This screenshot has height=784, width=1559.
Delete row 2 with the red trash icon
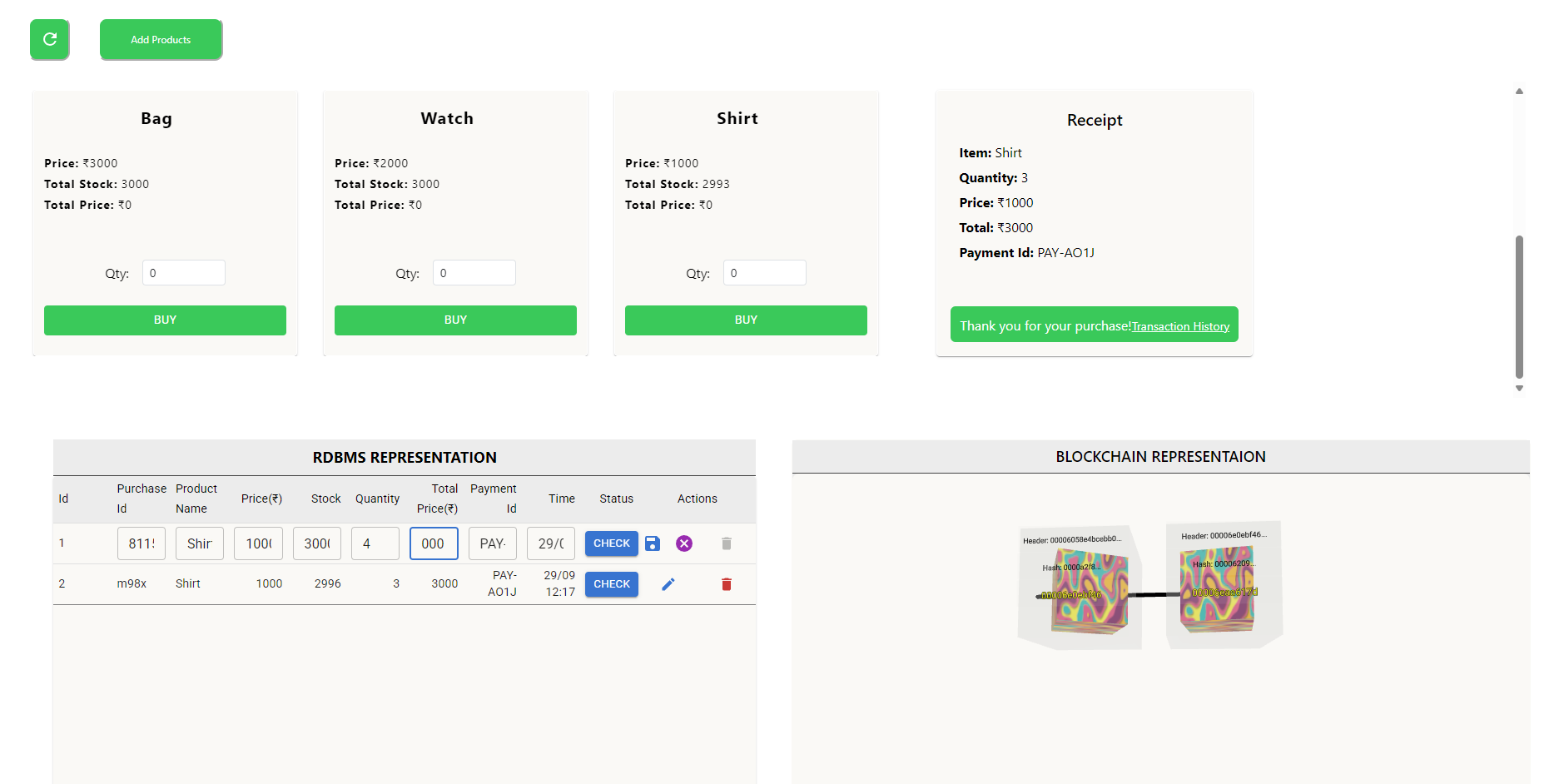click(726, 584)
